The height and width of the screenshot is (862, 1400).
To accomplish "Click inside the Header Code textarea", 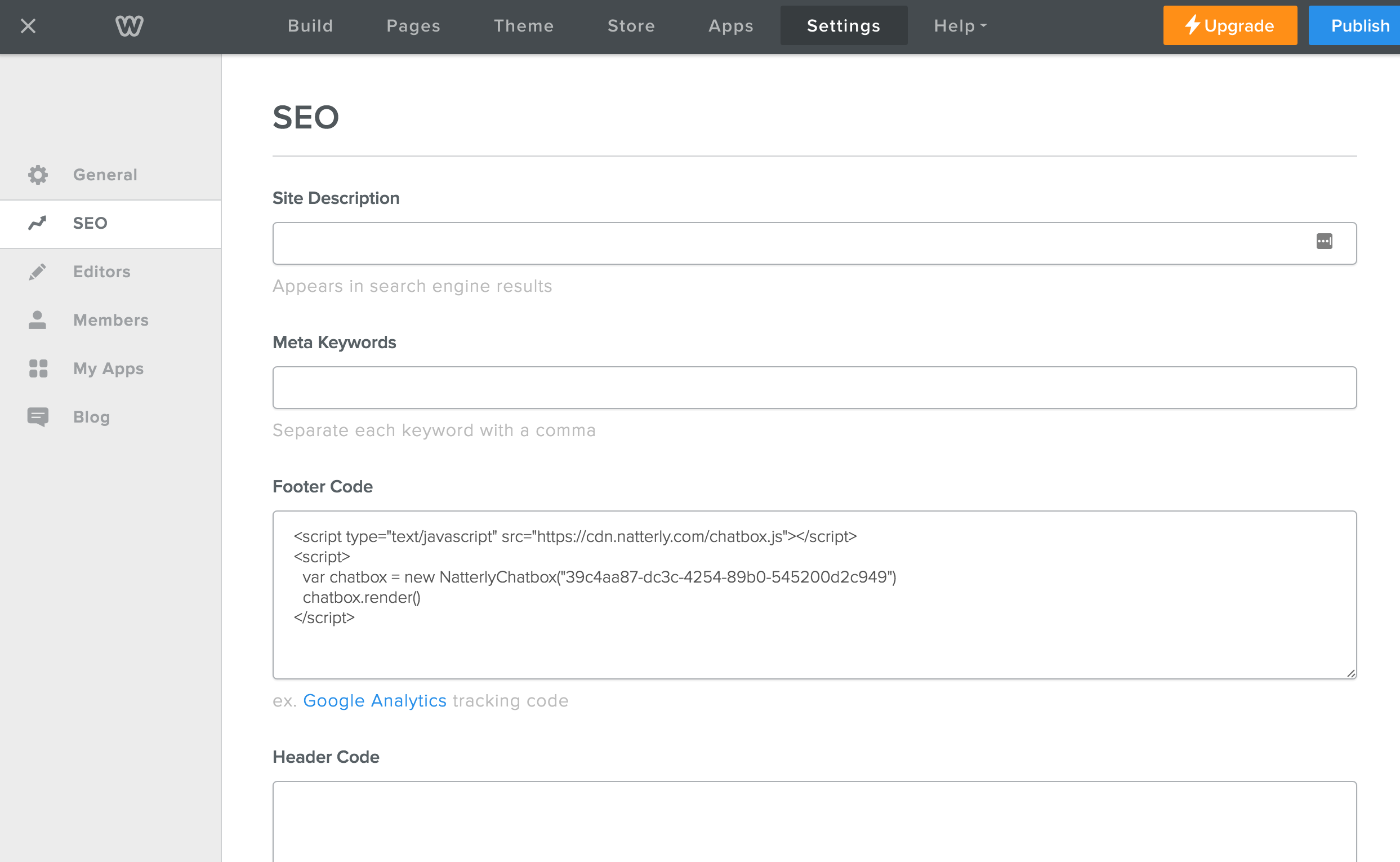I will [x=814, y=821].
